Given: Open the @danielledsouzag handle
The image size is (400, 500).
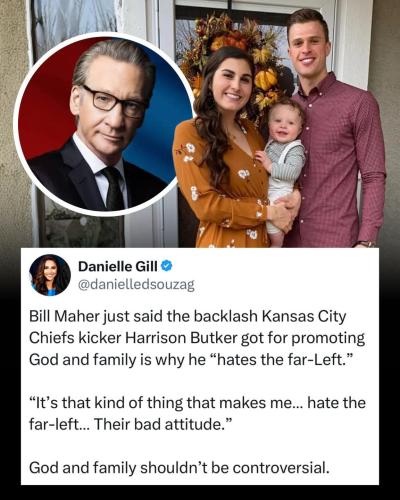Looking at the screenshot, I should (136, 285).
